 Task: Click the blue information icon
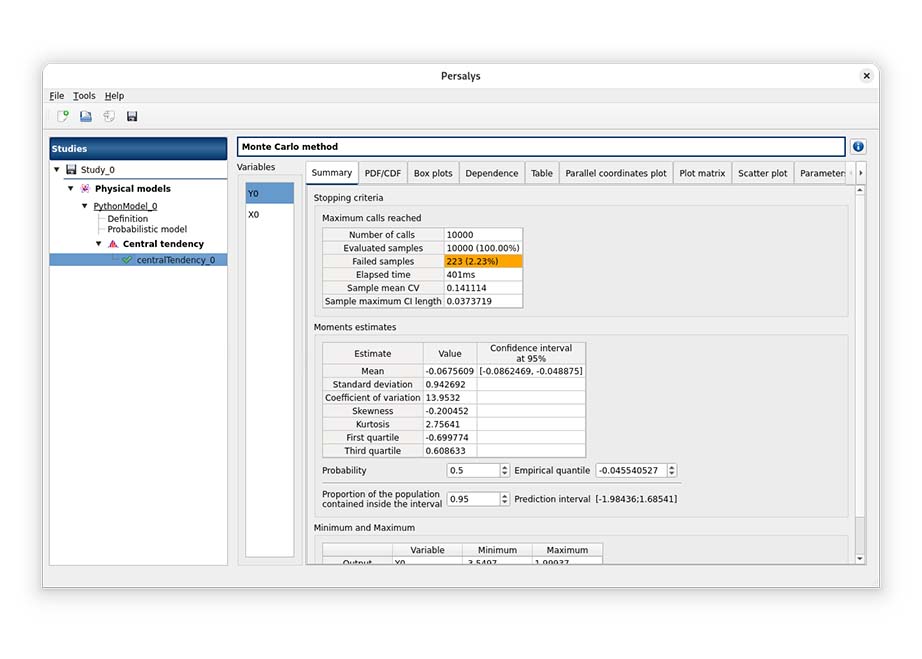858,147
